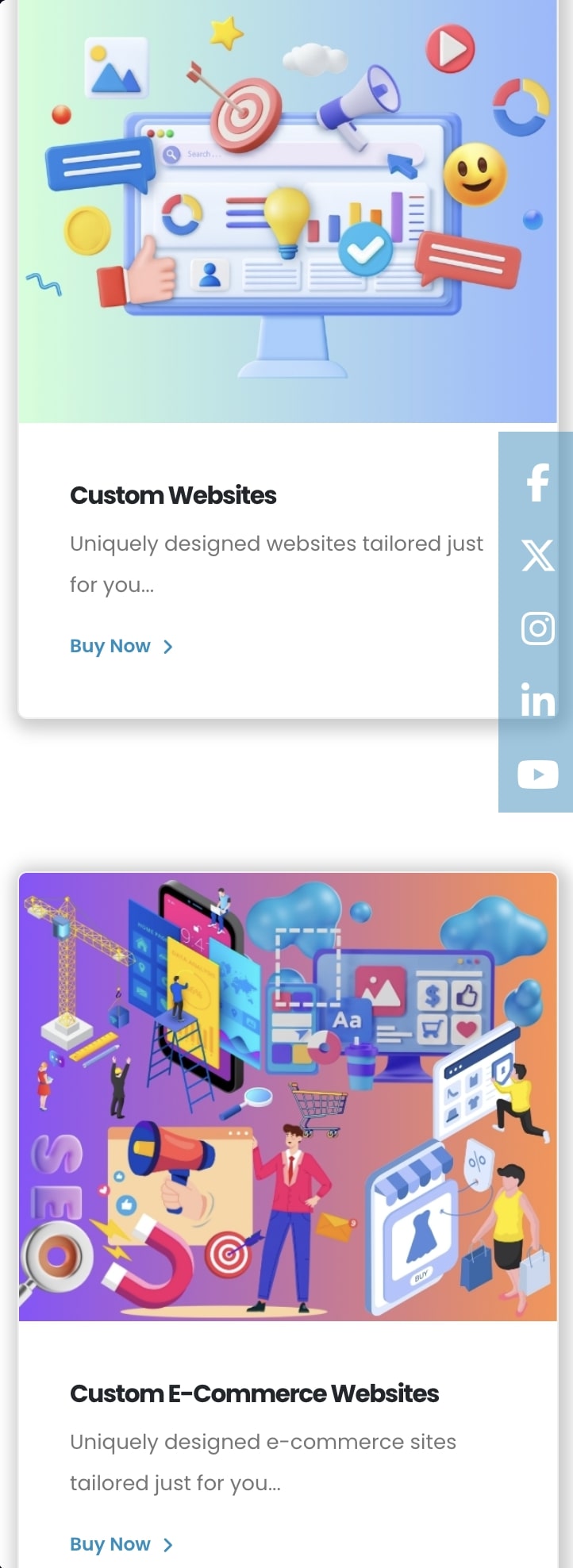The image size is (573, 1568).
Task: Click the yellow smiley emoji in the illustration
Action: coord(475,174)
